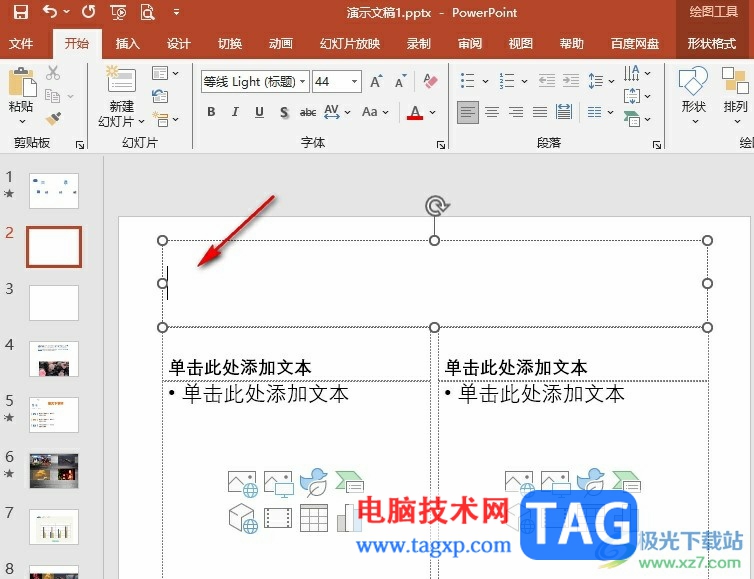Toggle text Shadow S button
The image size is (754, 579).
pos(284,113)
